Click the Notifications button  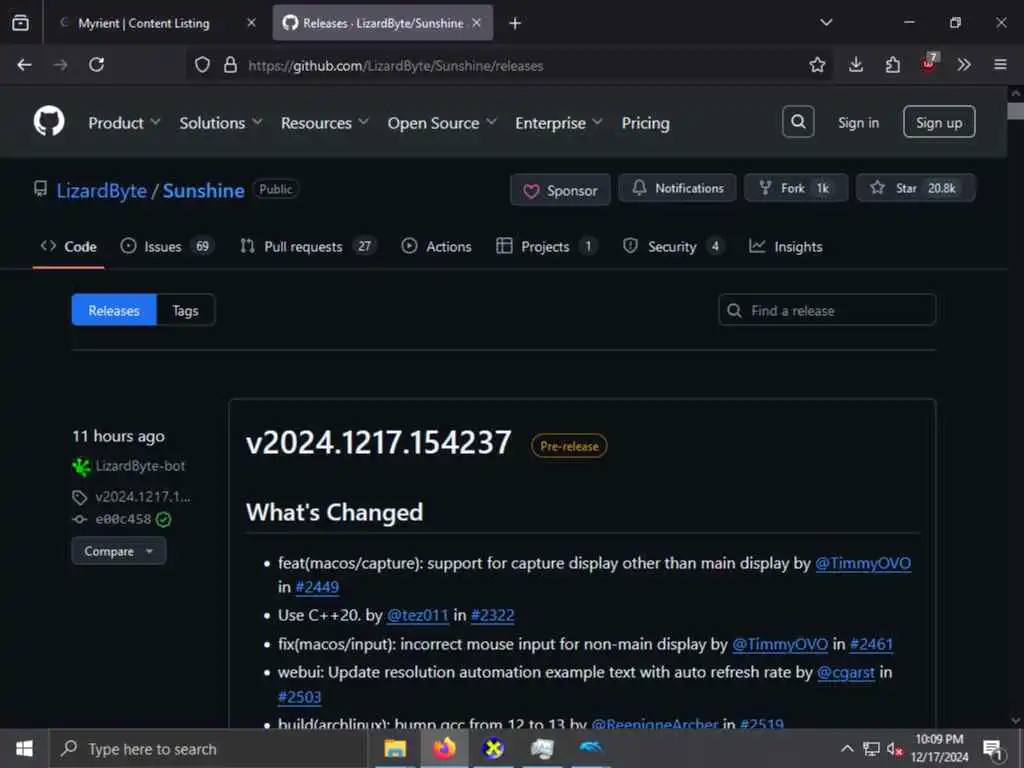click(x=677, y=188)
